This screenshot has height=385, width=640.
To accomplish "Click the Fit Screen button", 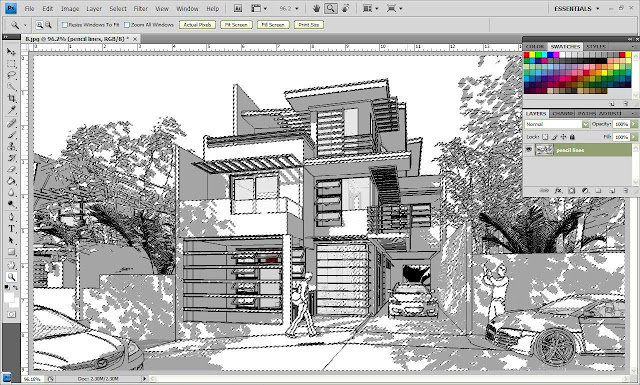I will 236,25.
